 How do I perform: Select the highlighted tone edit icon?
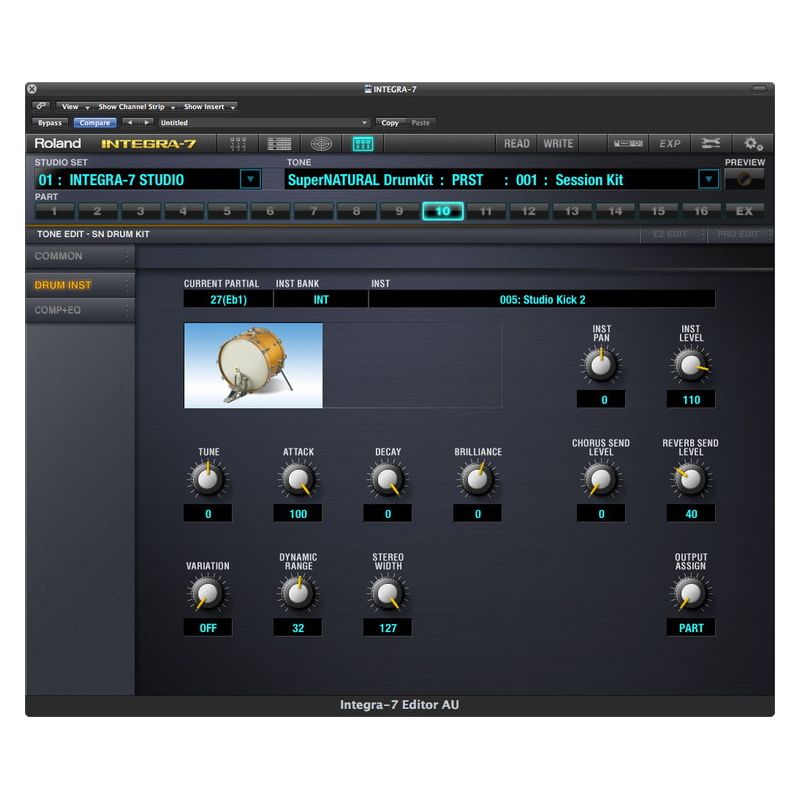coord(363,144)
